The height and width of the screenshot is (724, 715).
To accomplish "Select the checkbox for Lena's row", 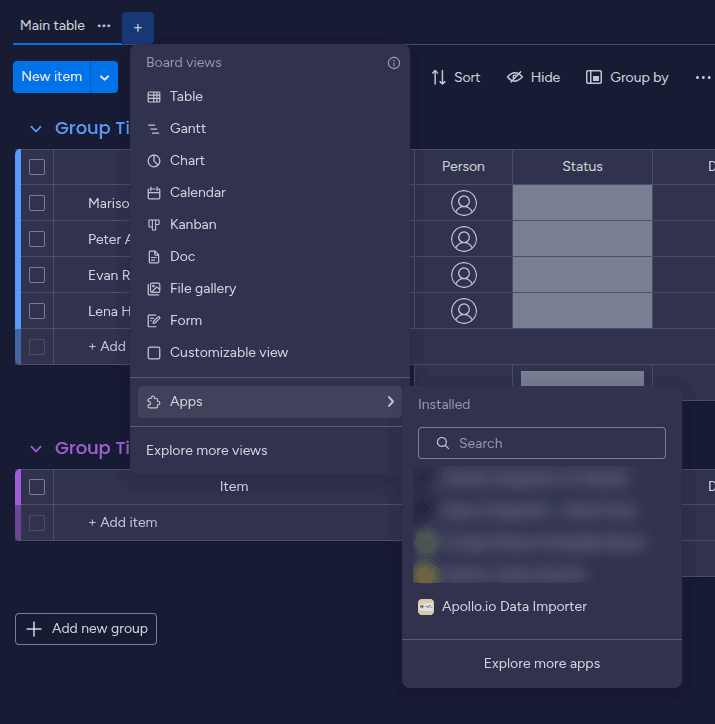I will click(x=37, y=311).
